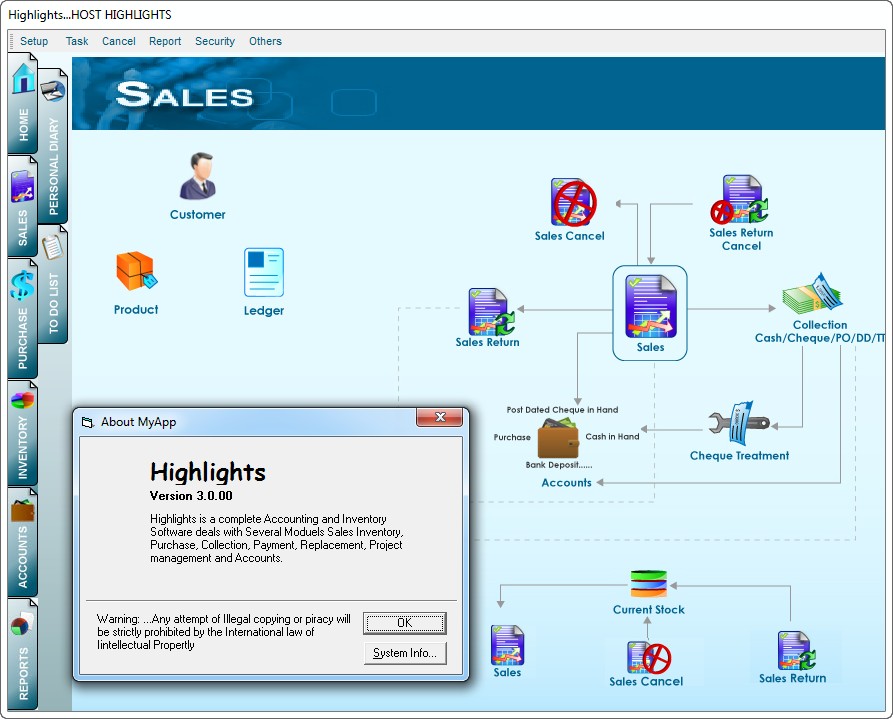The image size is (893, 719).
Task: Open the Others menu
Action: coord(265,41)
